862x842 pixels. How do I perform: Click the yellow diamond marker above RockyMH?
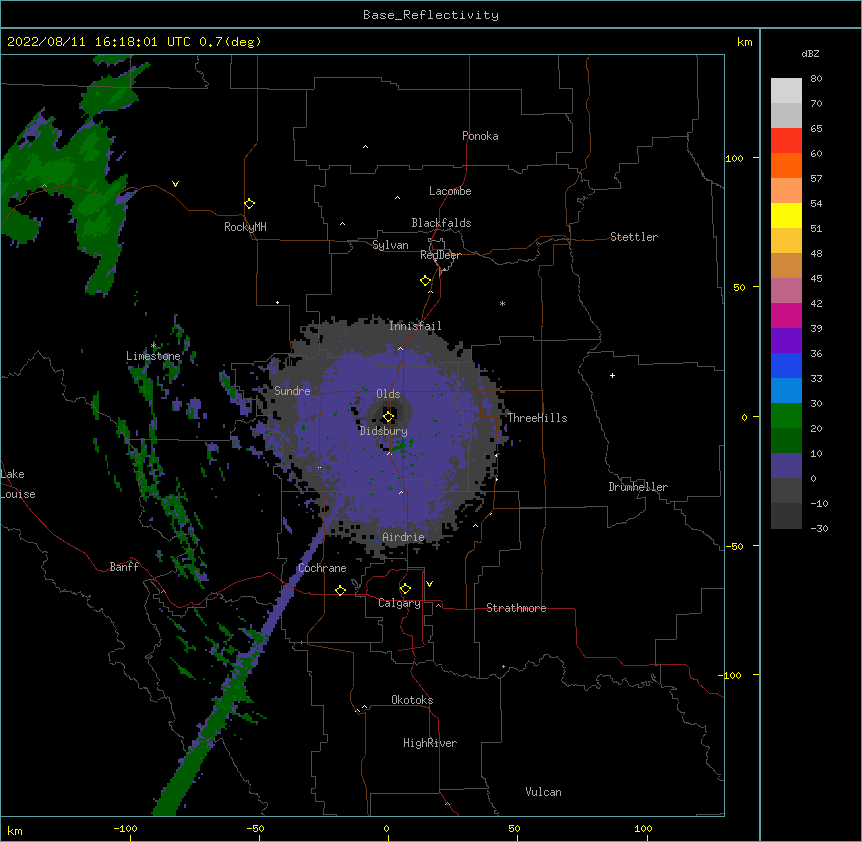pyautogui.click(x=249, y=204)
